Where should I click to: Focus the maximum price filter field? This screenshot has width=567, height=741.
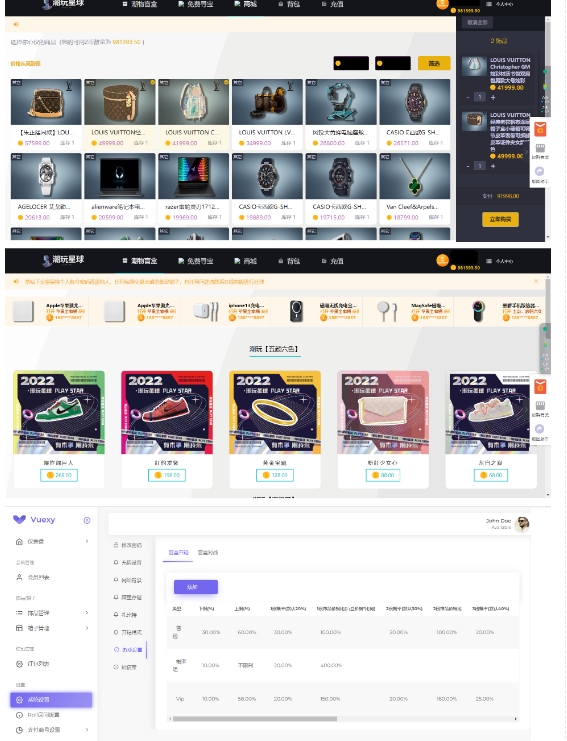tap(393, 63)
